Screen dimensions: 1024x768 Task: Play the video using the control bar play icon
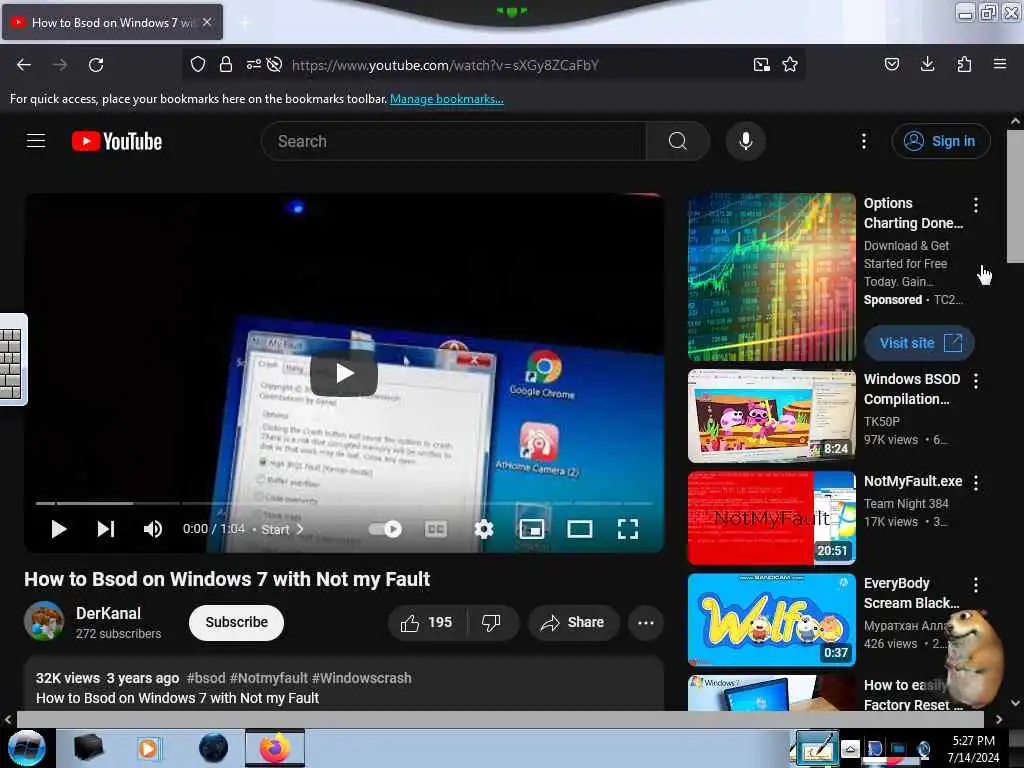tap(59, 529)
